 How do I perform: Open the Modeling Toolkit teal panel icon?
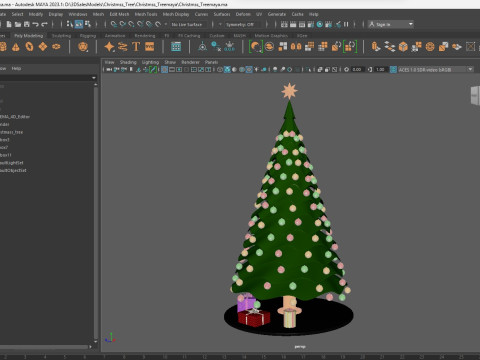point(176,47)
